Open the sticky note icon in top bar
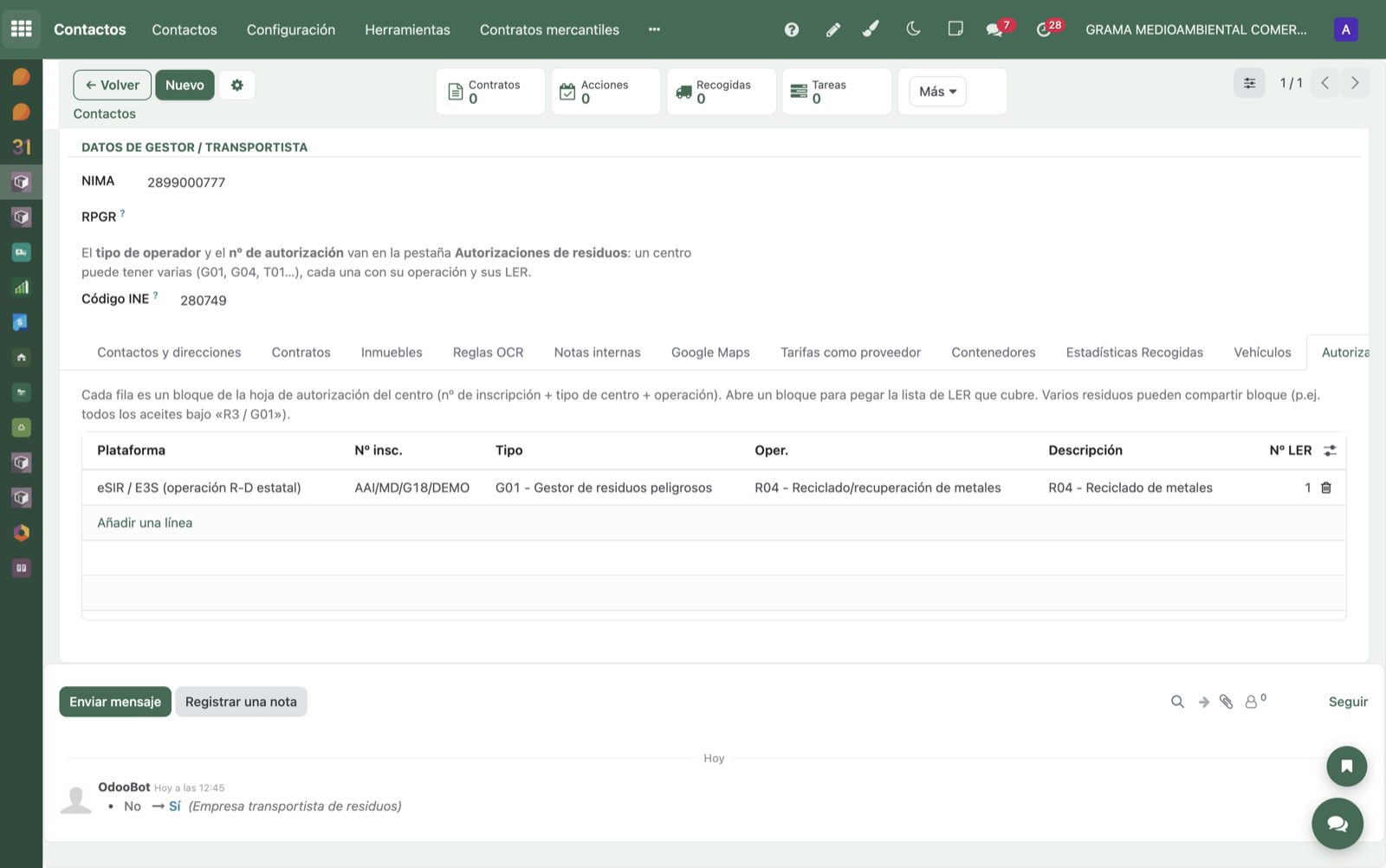This screenshot has width=1386, height=868. [955, 29]
